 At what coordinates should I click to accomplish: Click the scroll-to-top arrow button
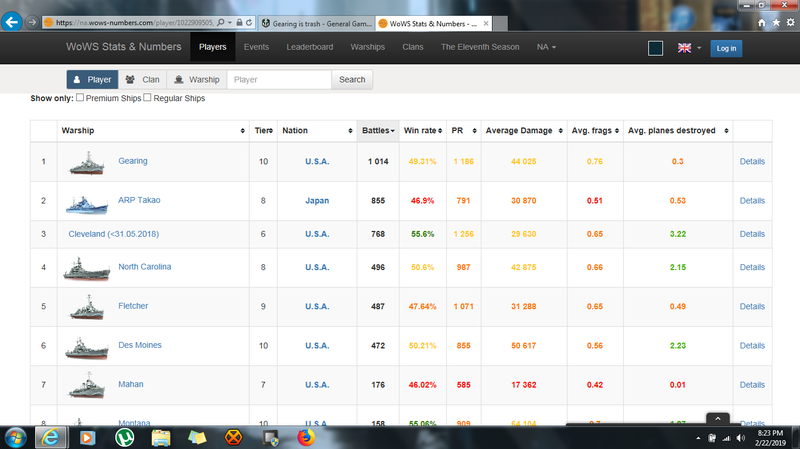715,419
